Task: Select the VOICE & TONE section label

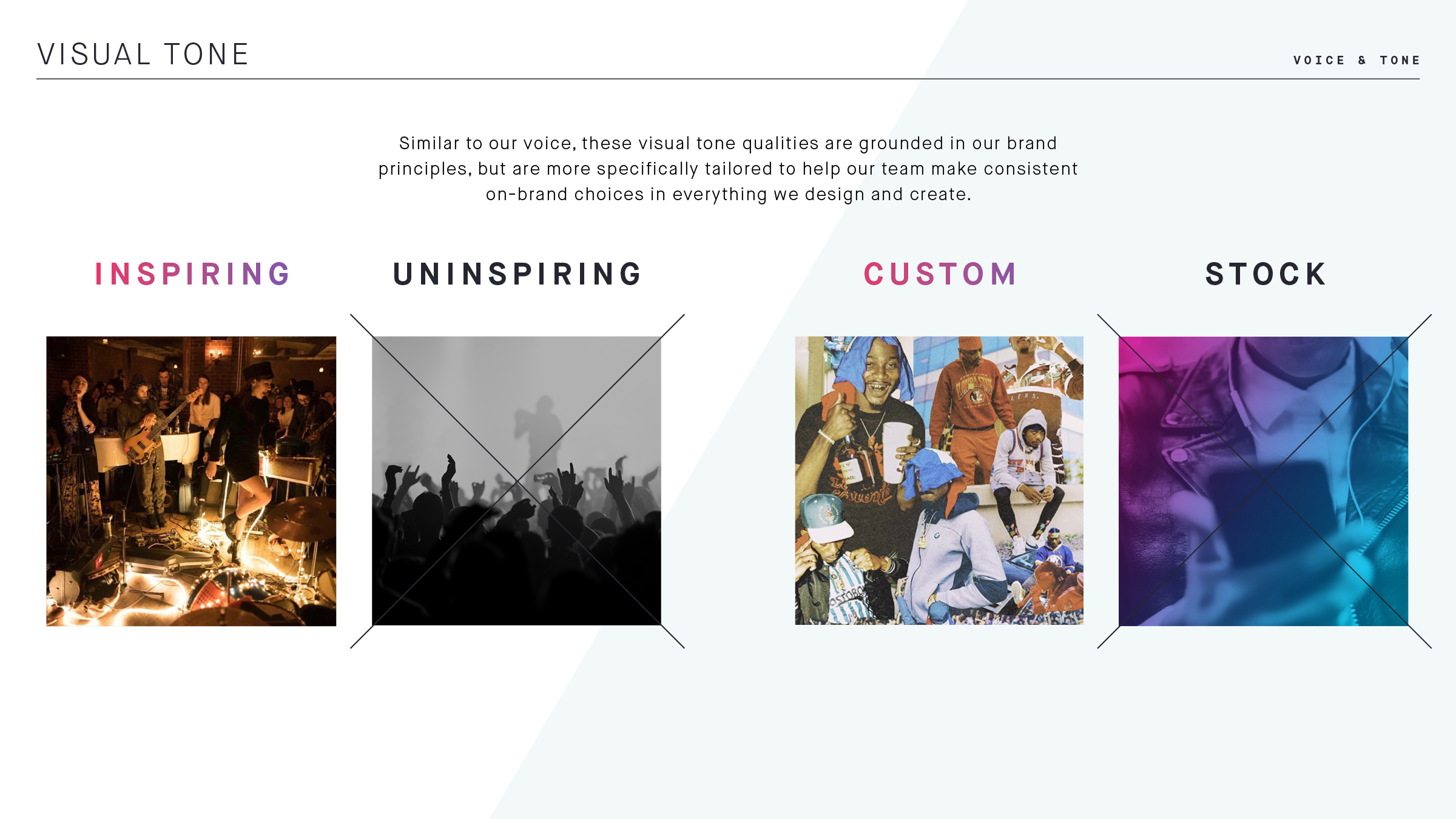Action: (1357, 60)
